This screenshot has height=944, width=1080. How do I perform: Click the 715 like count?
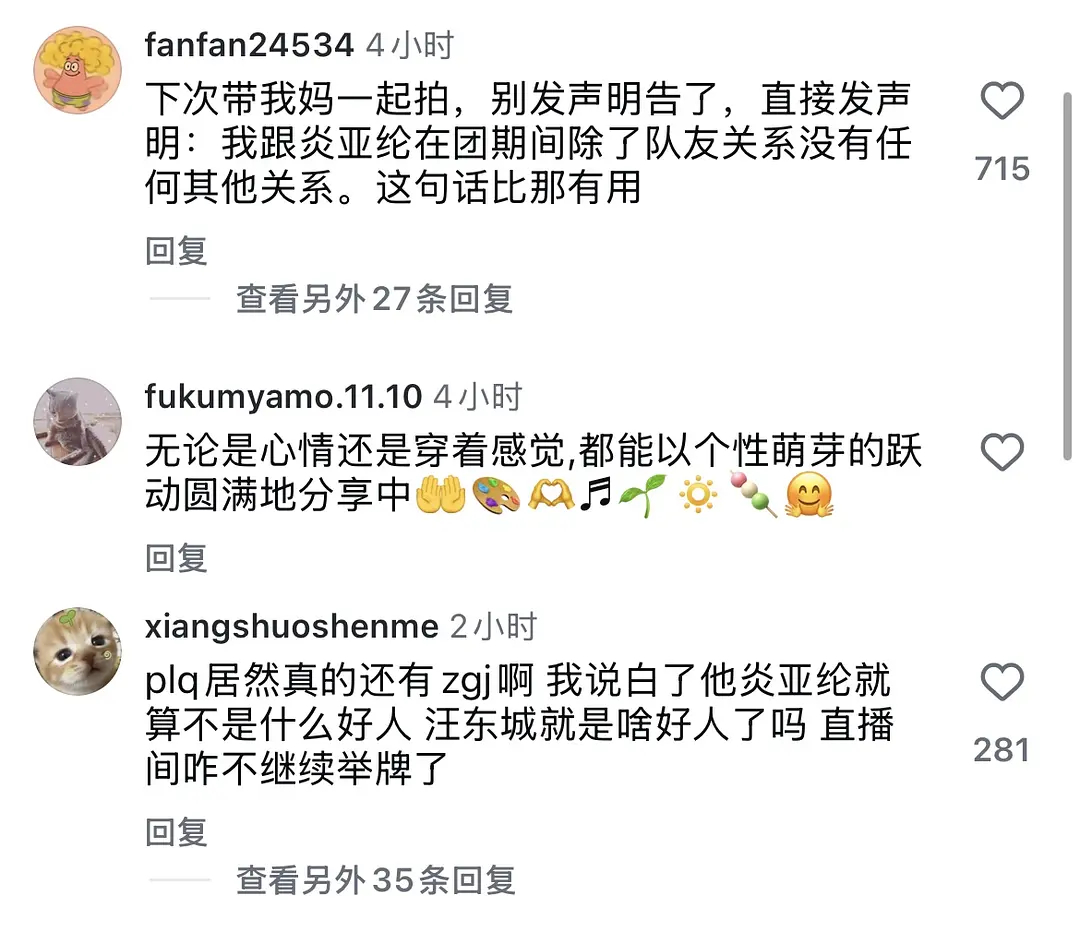click(1002, 169)
